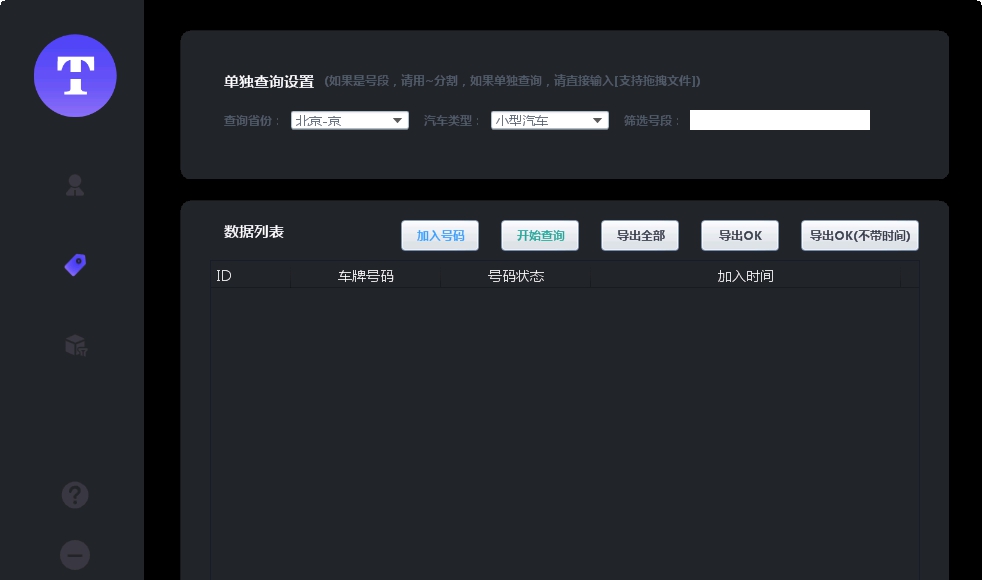Click the circular T logo avatar

[x=75, y=76]
